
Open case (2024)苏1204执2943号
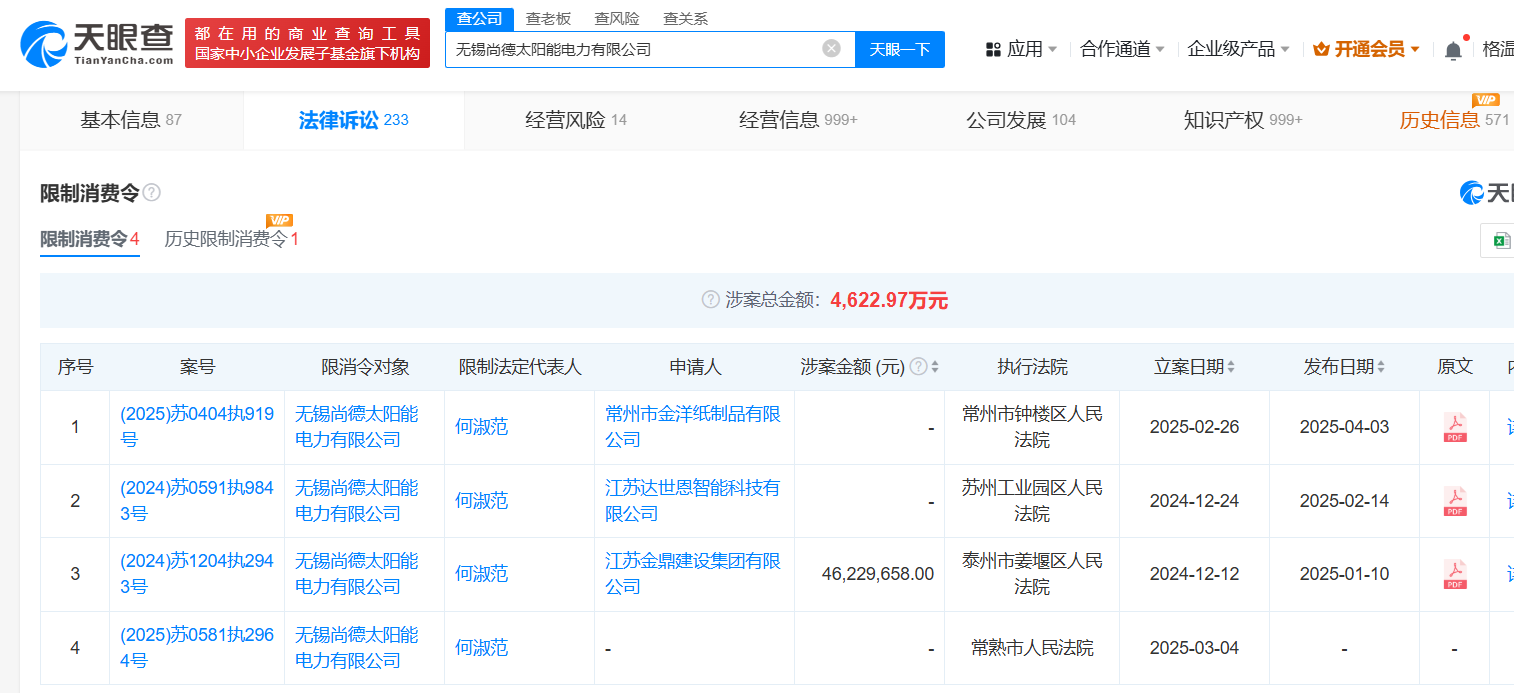[x=197, y=574]
